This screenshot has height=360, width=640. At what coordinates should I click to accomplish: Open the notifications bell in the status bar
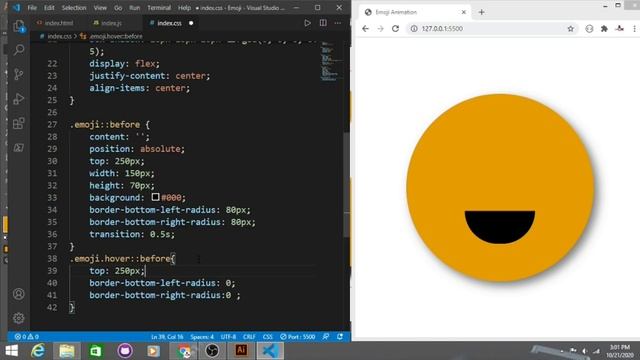[x=340, y=337]
